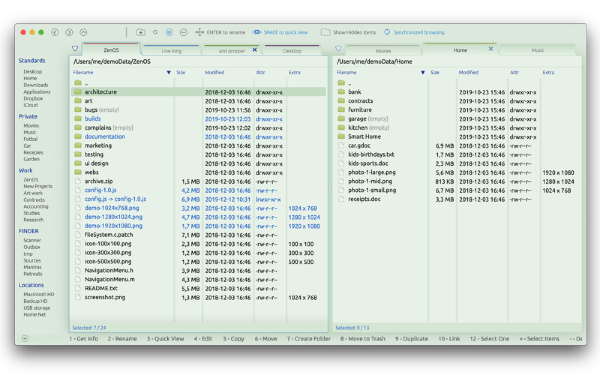Click the new folder plus icon in toolbar
Image resolution: width=600 pixels, height=375 pixels.
[140, 33]
